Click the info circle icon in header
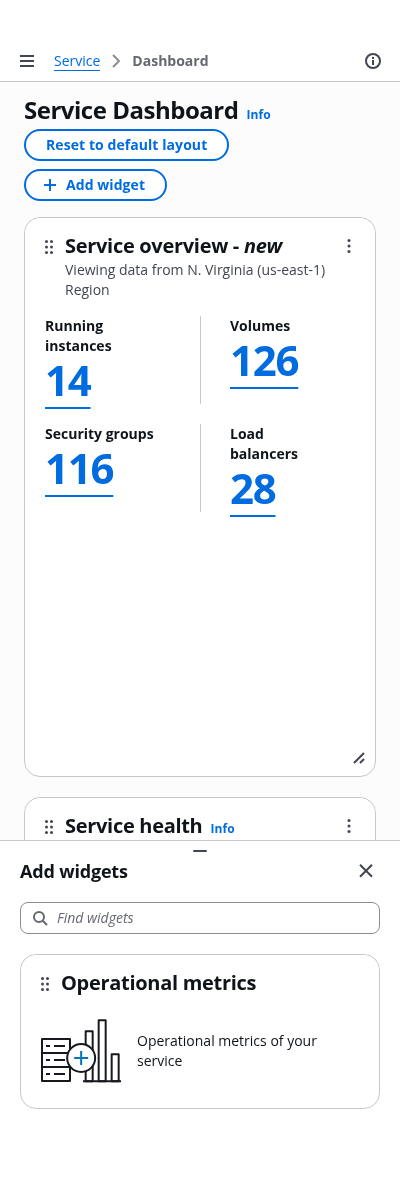Screen dimensions: 400x1200 coord(373,61)
